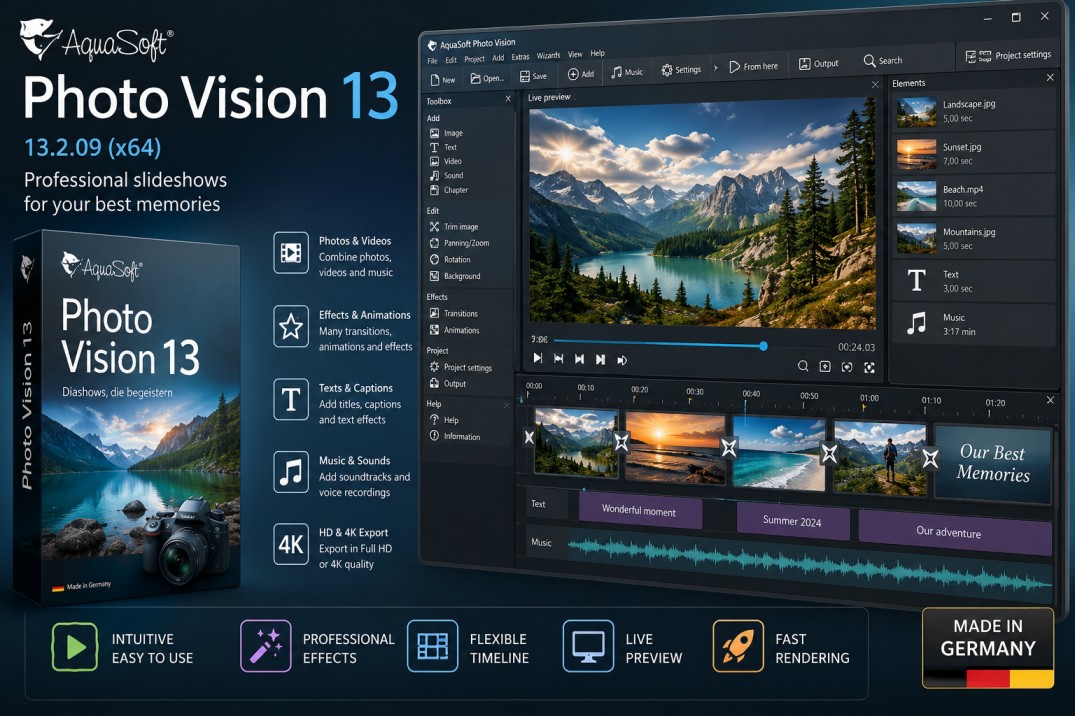The width and height of the screenshot is (1075, 716).
Task: Open the Wizards menu
Action: [548, 56]
